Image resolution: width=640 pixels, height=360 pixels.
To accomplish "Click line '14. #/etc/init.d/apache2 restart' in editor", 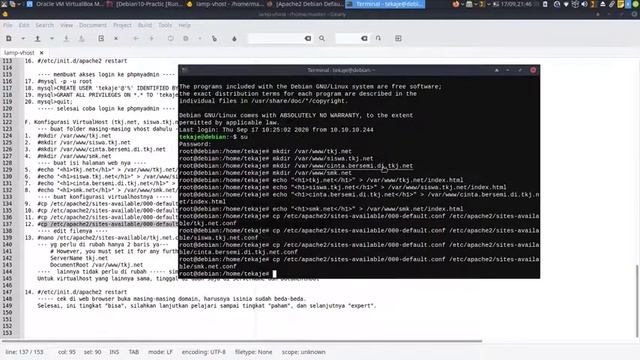I will (76, 292).
